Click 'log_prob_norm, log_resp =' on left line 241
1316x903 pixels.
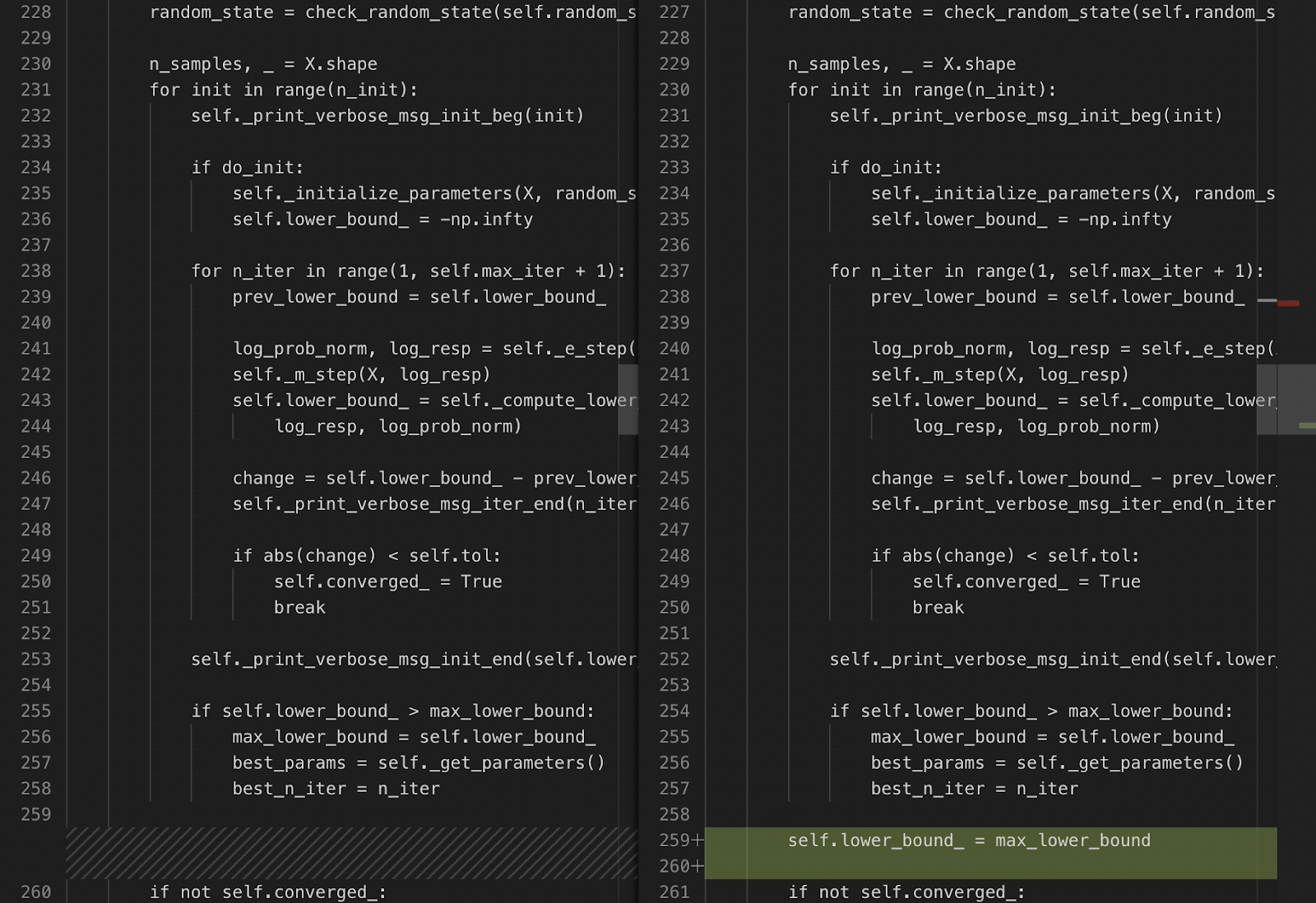(x=362, y=349)
